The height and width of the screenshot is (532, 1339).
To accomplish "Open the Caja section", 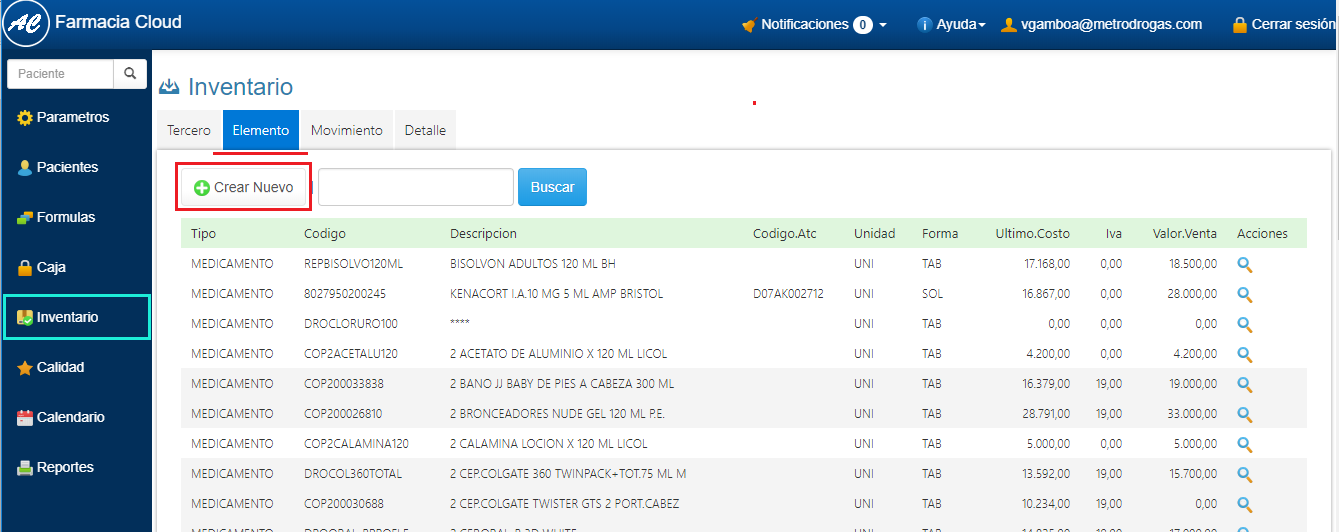I will click(x=50, y=267).
